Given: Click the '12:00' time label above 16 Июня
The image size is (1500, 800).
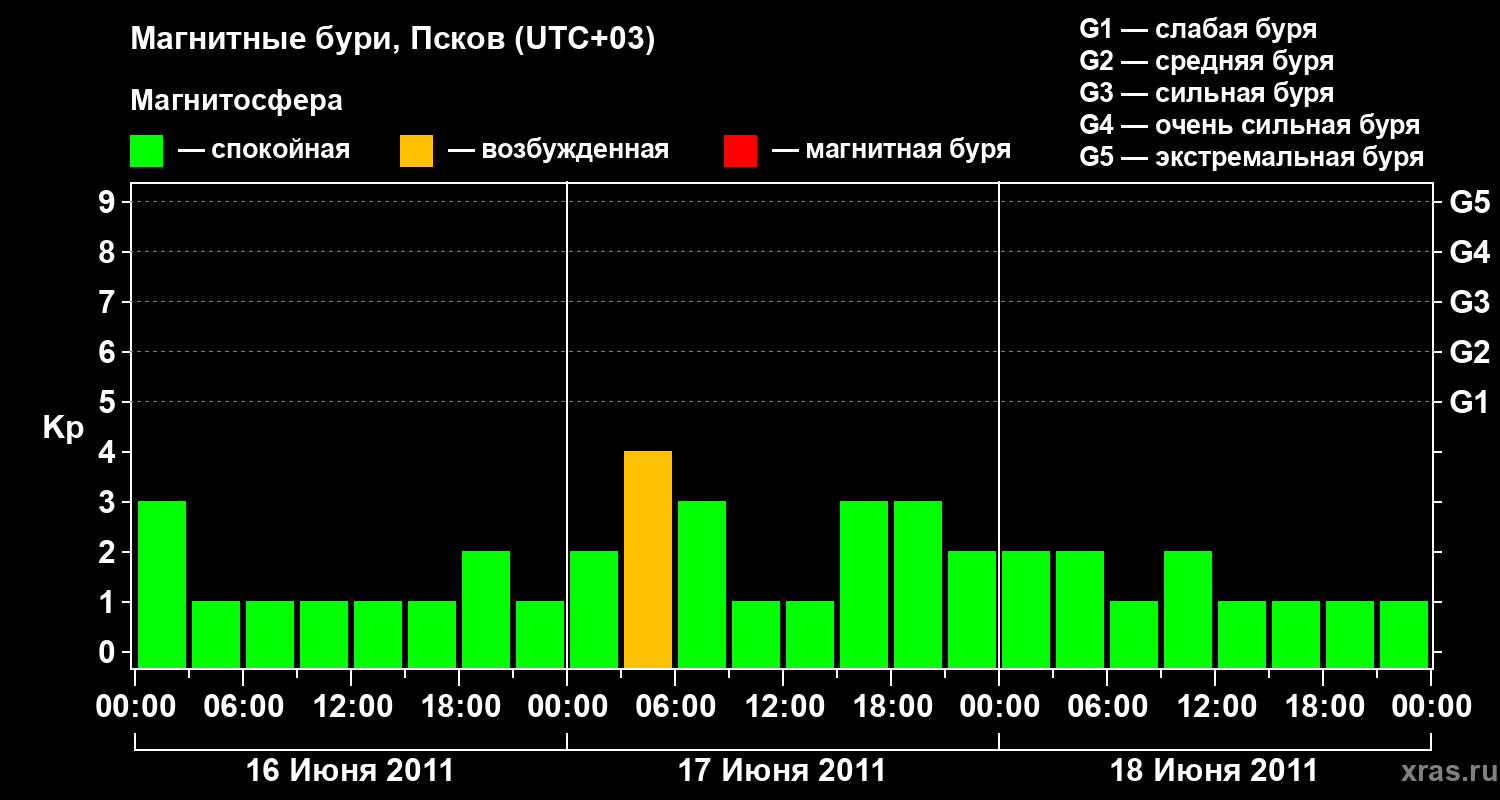Looking at the screenshot, I should (x=351, y=707).
